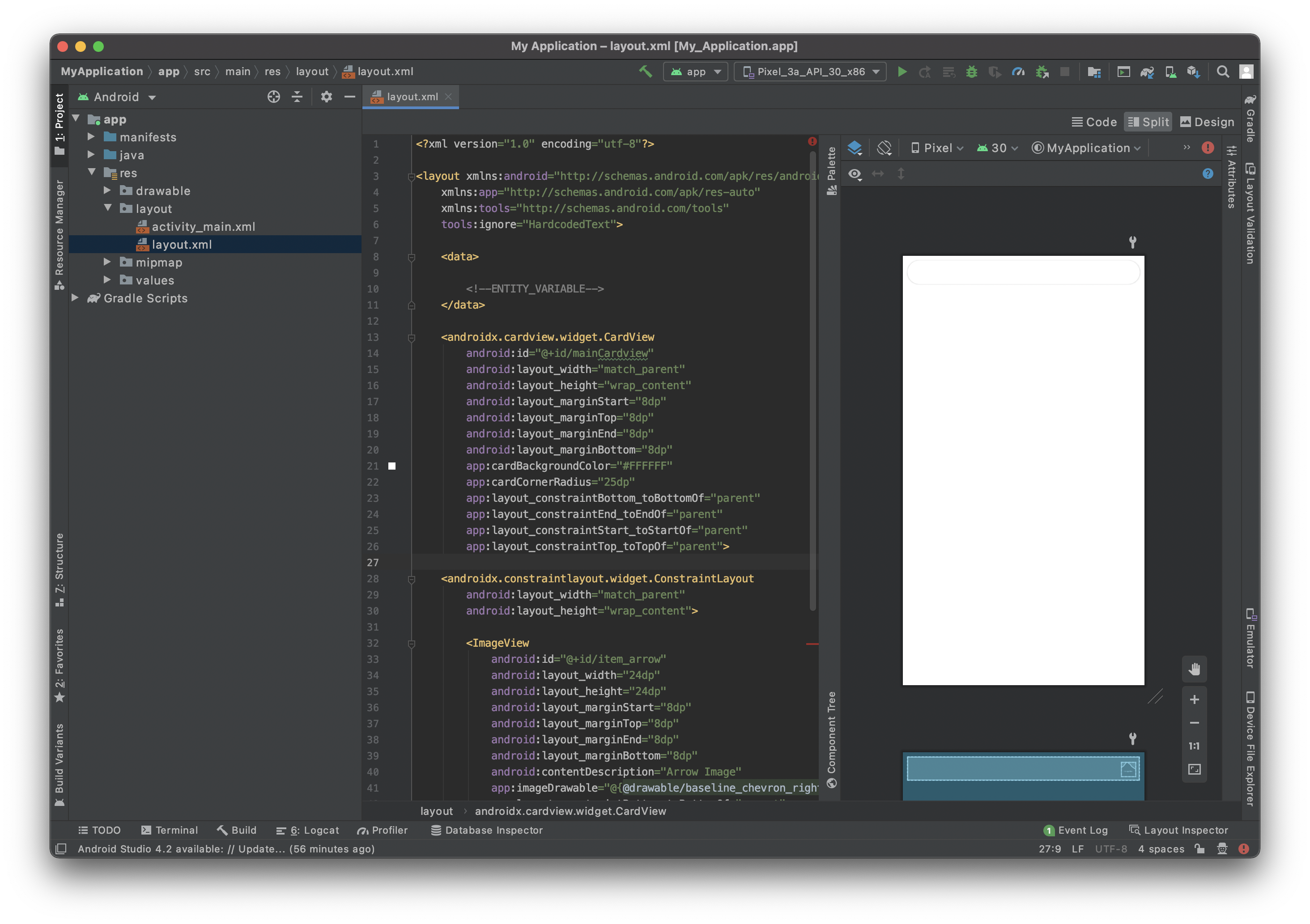The image size is (1310, 924).
Task: Toggle preview orientation icon
Action: 885,148
